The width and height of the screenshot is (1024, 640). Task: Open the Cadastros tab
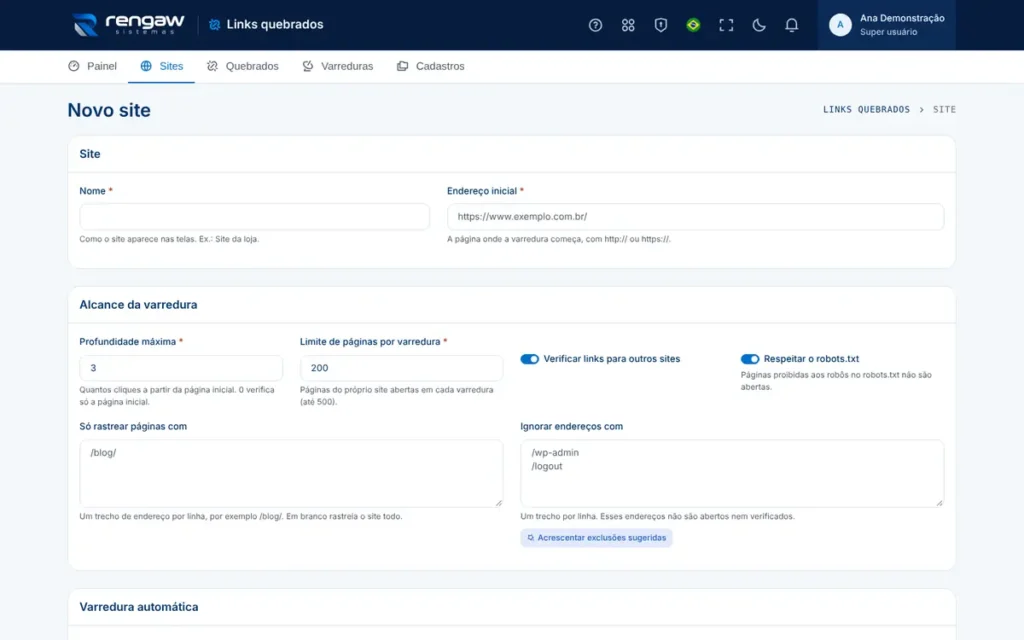[x=430, y=66]
